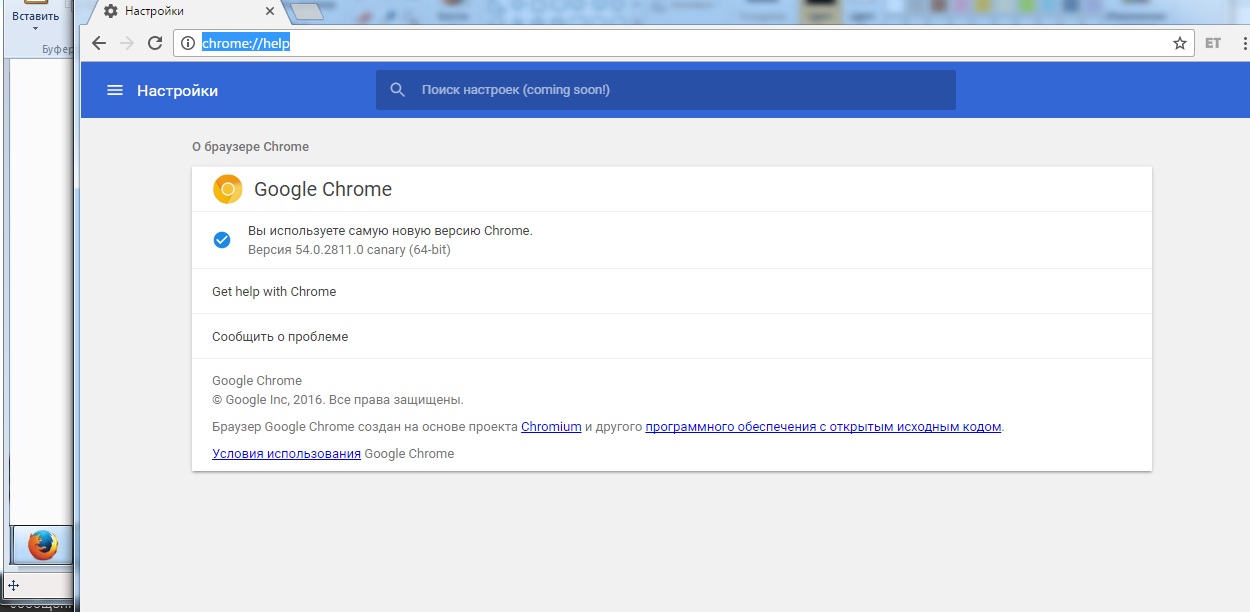Screen dimensions: 1250x612
Task: Click the Версия 54.0.2811.0 canary text
Action: click(x=349, y=250)
